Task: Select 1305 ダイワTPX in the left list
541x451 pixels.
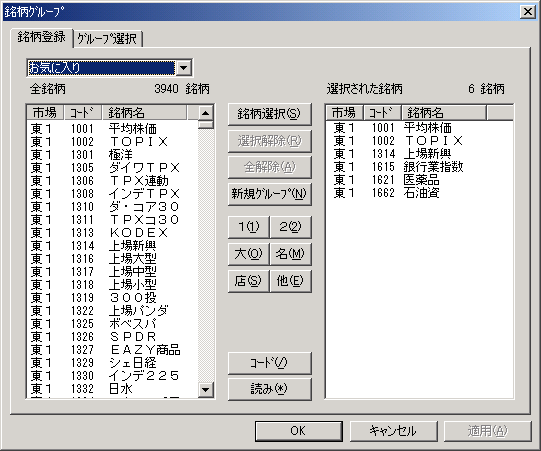Action: pyautogui.click(x=105, y=168)
